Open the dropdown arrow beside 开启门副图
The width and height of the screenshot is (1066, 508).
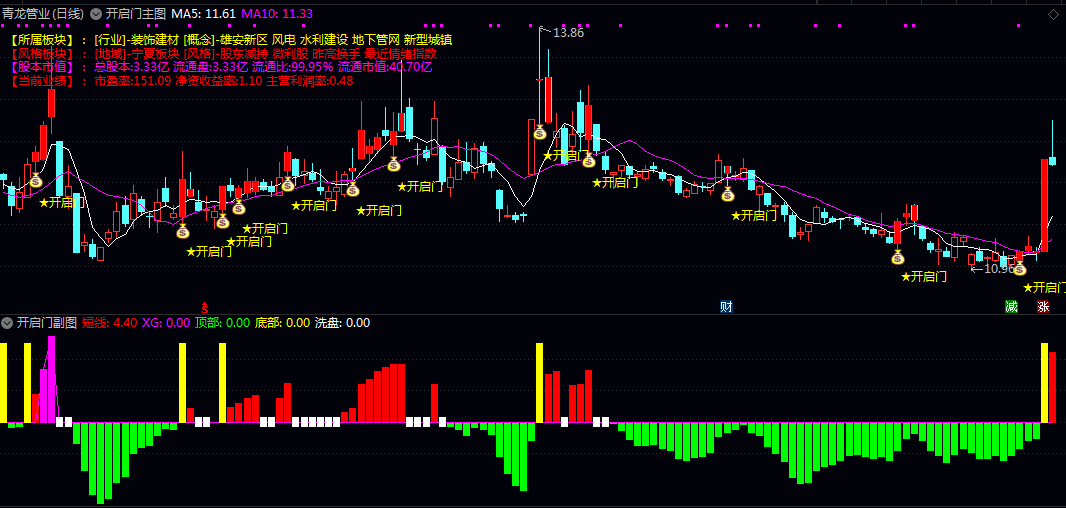point(7,322)
